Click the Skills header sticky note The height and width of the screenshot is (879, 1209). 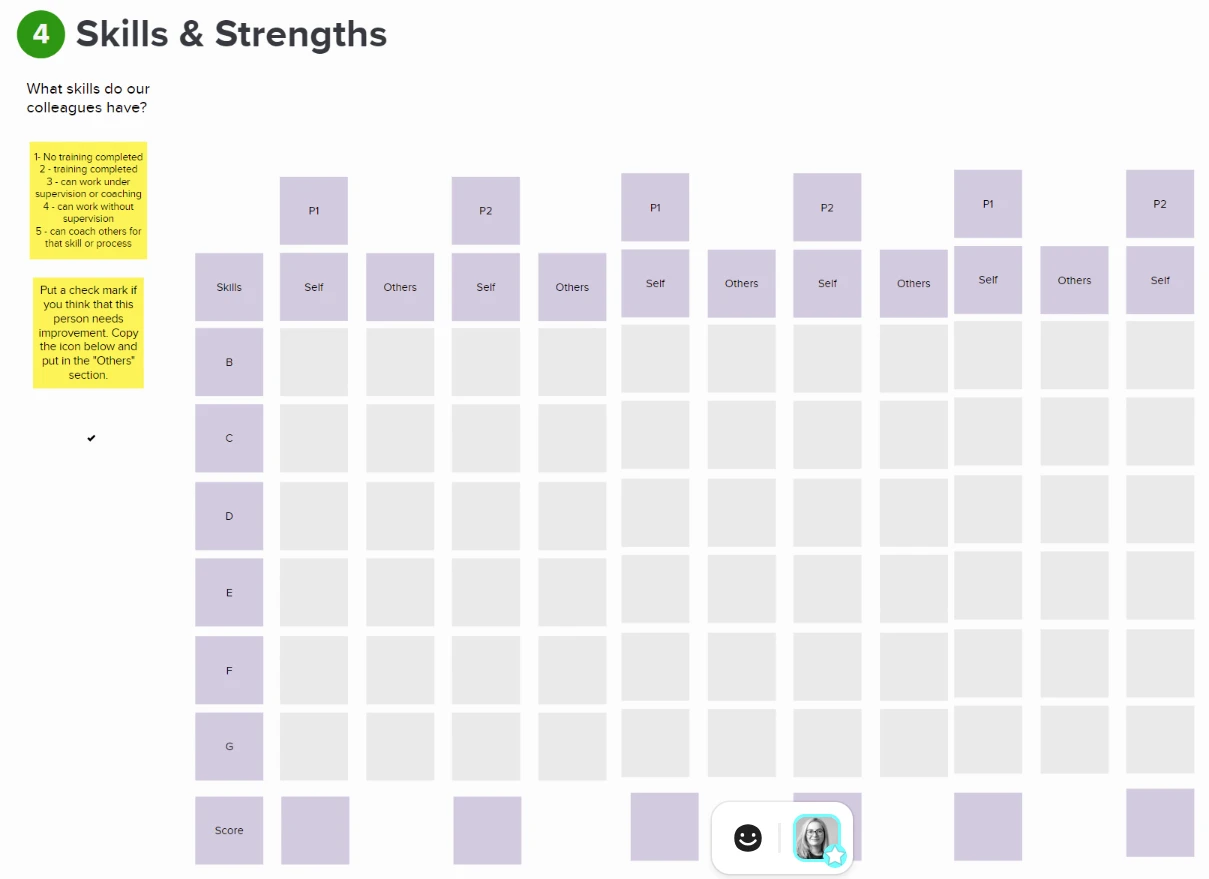coord(229,287)
